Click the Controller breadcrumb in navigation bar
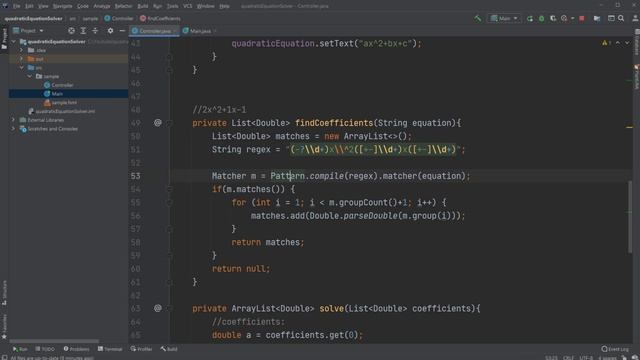The height and width of the screenshot is (360, 640). tap(119, 18)
